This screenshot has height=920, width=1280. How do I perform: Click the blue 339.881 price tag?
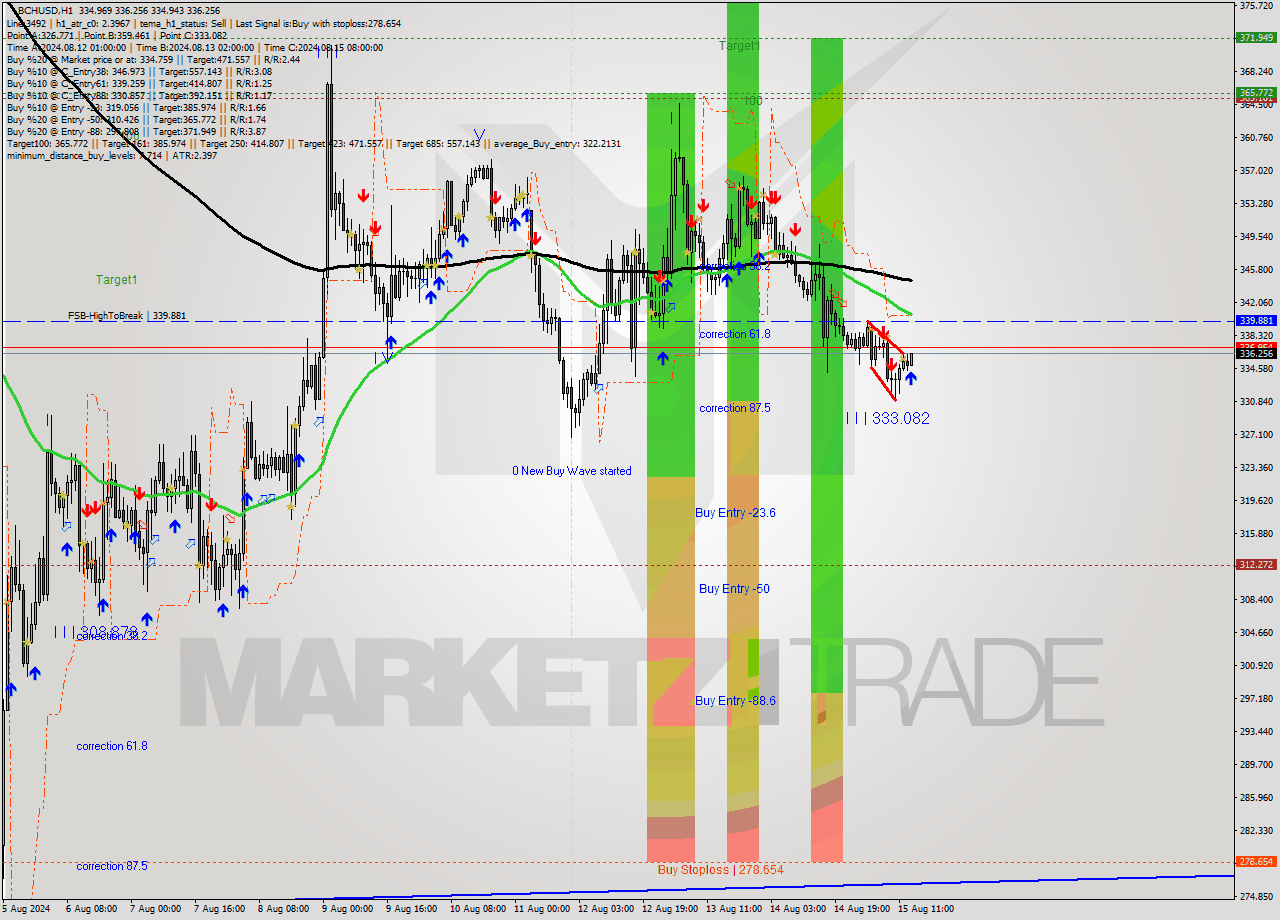click(x=1256, y=320)
